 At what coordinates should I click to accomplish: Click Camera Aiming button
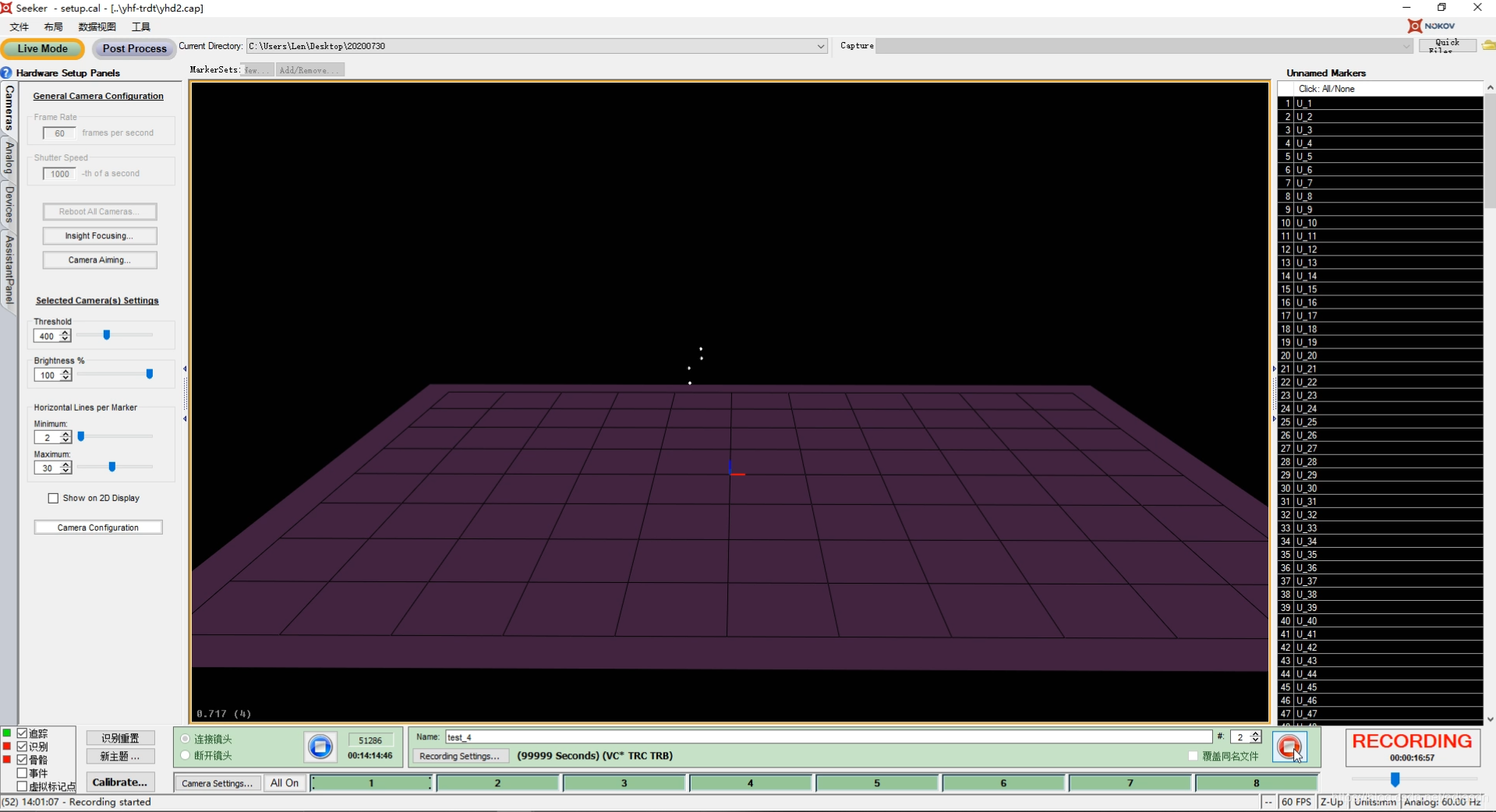(100, 259)
